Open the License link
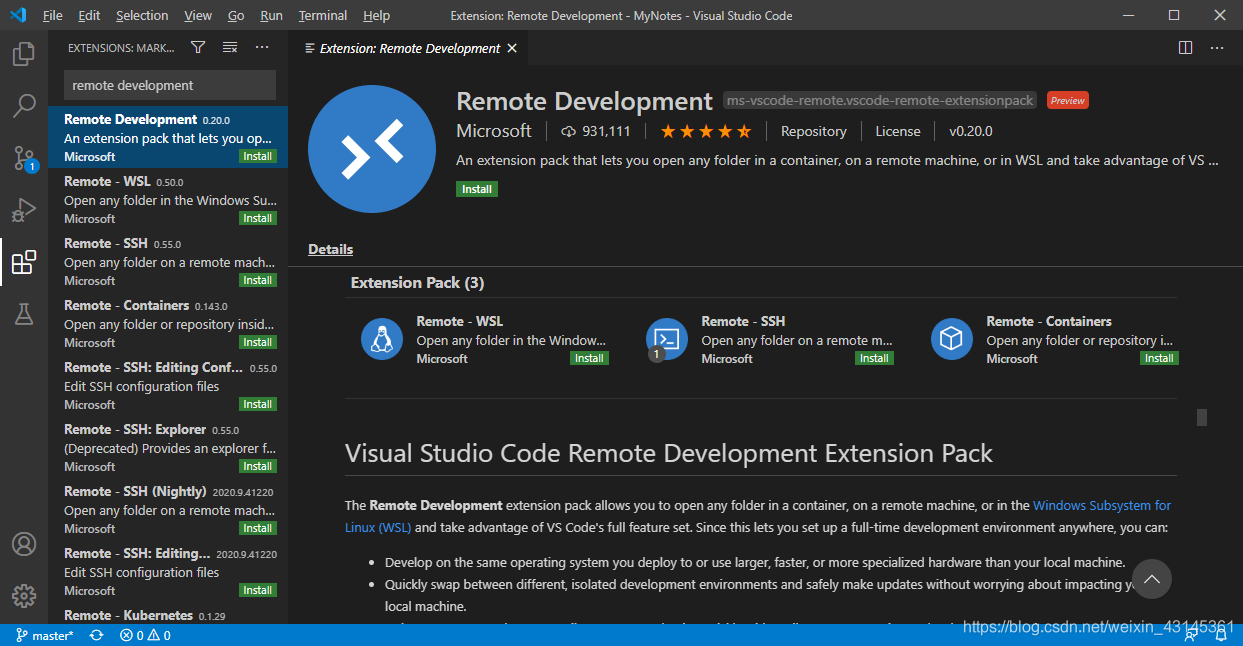 click(898, 131)
